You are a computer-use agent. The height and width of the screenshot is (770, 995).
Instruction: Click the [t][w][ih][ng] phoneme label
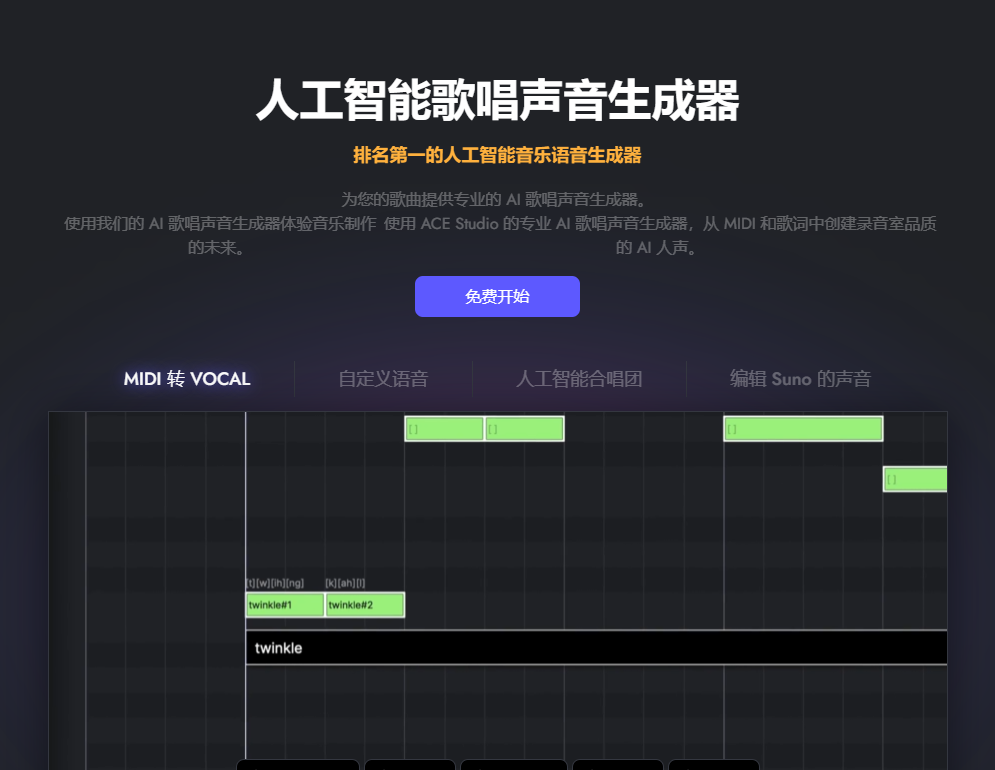coord(275,583)
